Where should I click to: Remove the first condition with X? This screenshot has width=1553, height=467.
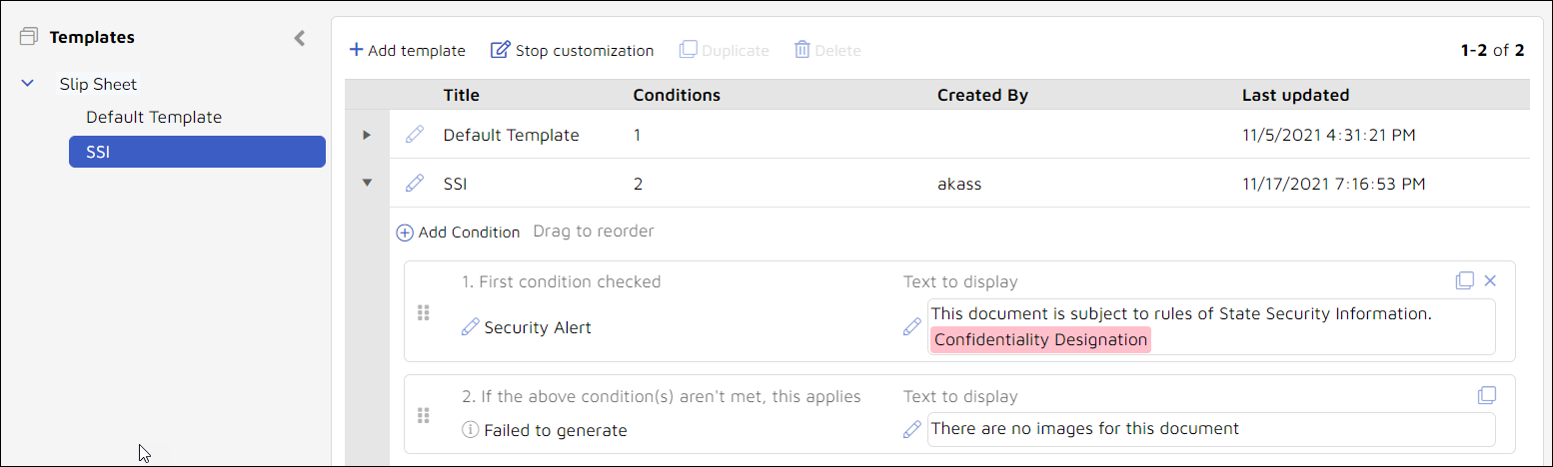[x=1489, y=281]
